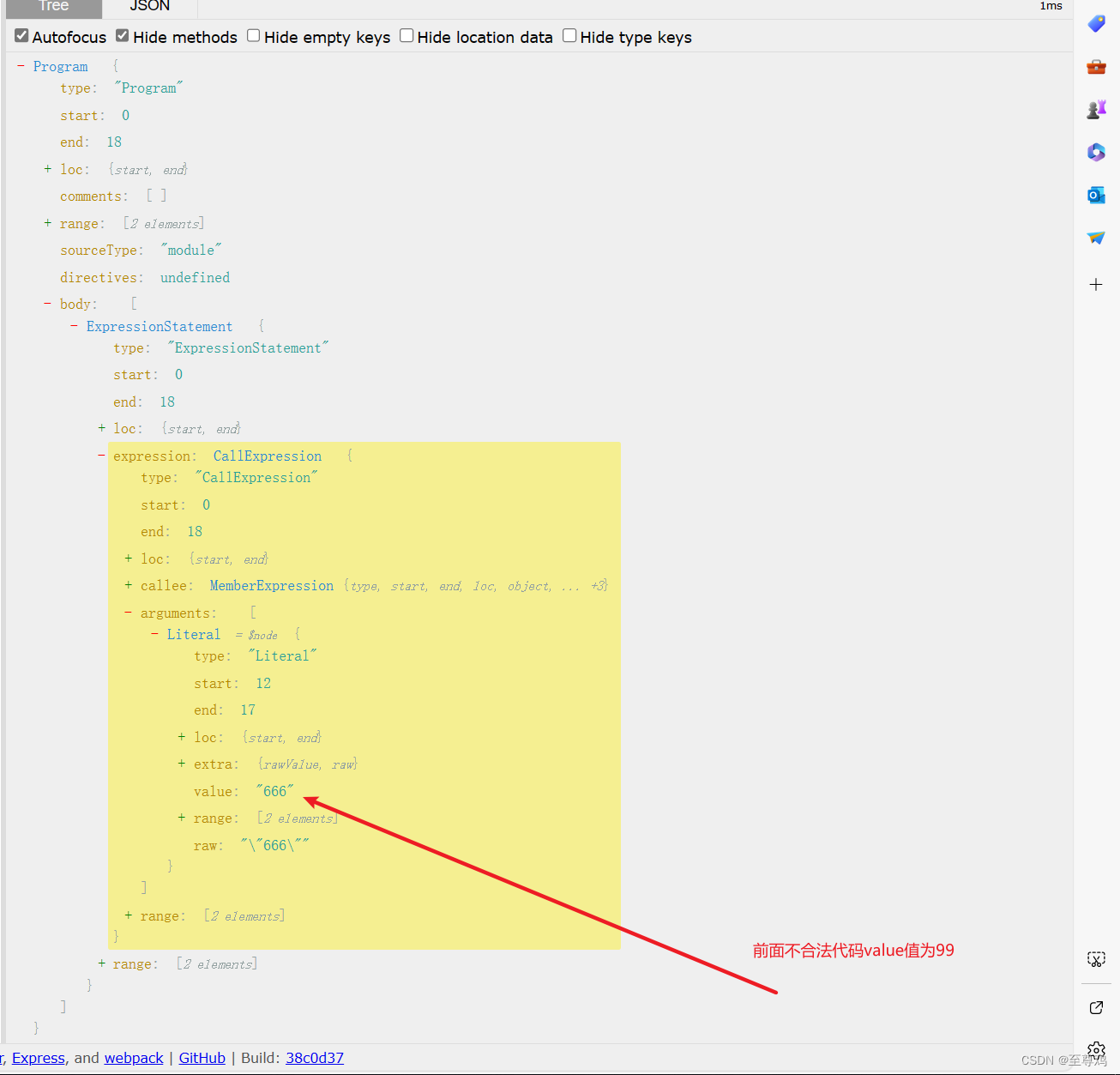This screenshot has width=1120, height=1075.
Task: Collapse the Literal node
Action: pos(154,634)
